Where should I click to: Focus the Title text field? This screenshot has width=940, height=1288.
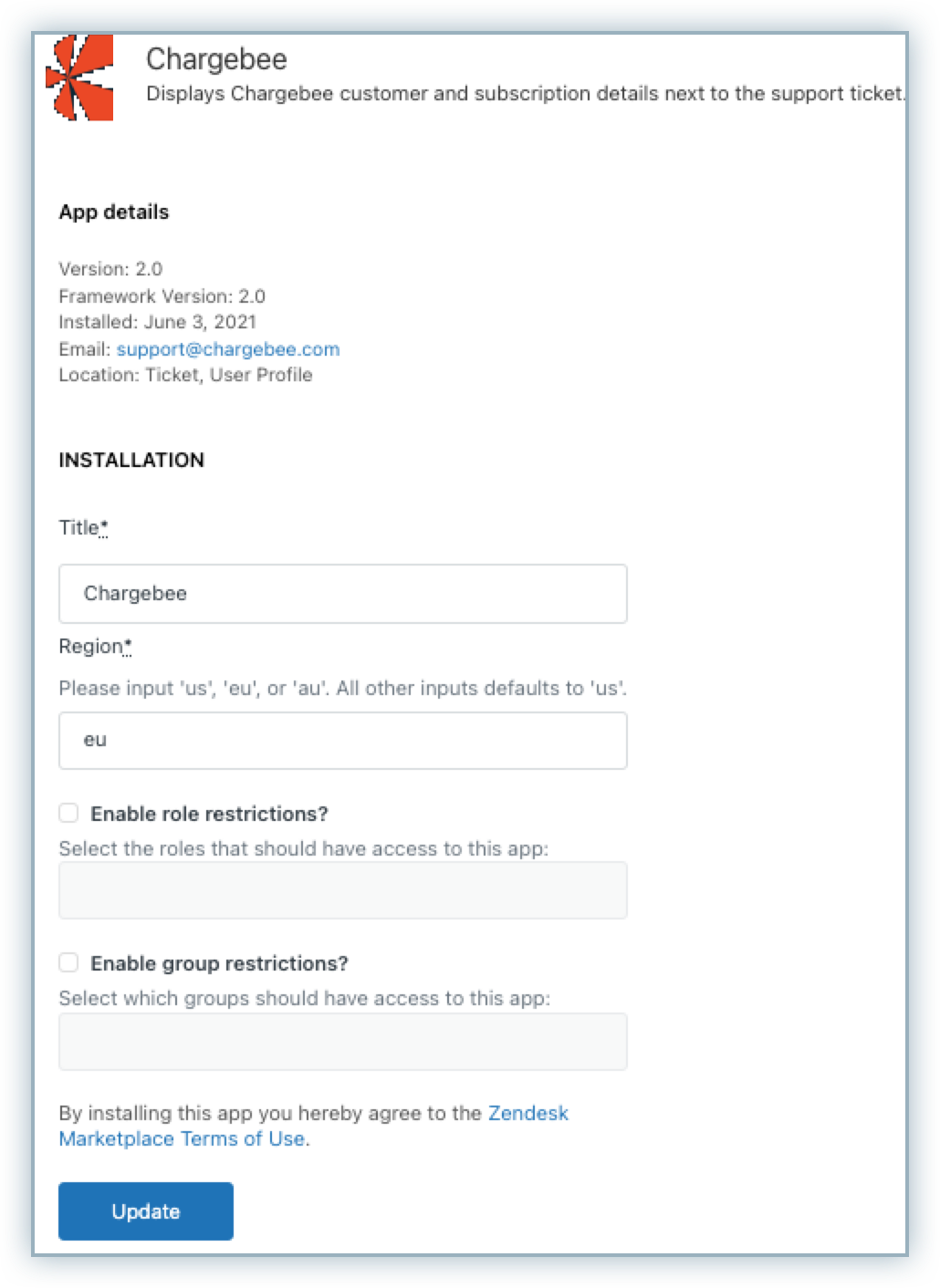click(x=342, y=594)
